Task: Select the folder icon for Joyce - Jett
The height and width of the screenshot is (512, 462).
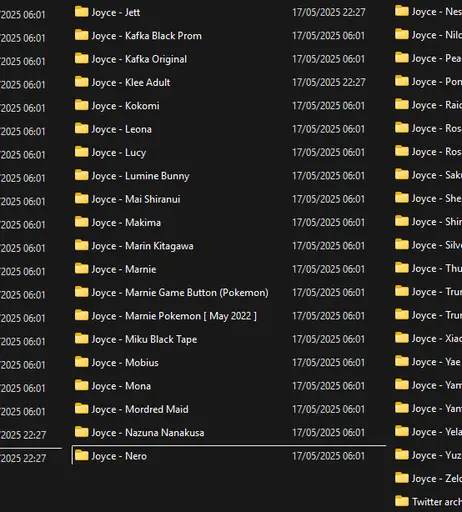Action: coord(81,12)
